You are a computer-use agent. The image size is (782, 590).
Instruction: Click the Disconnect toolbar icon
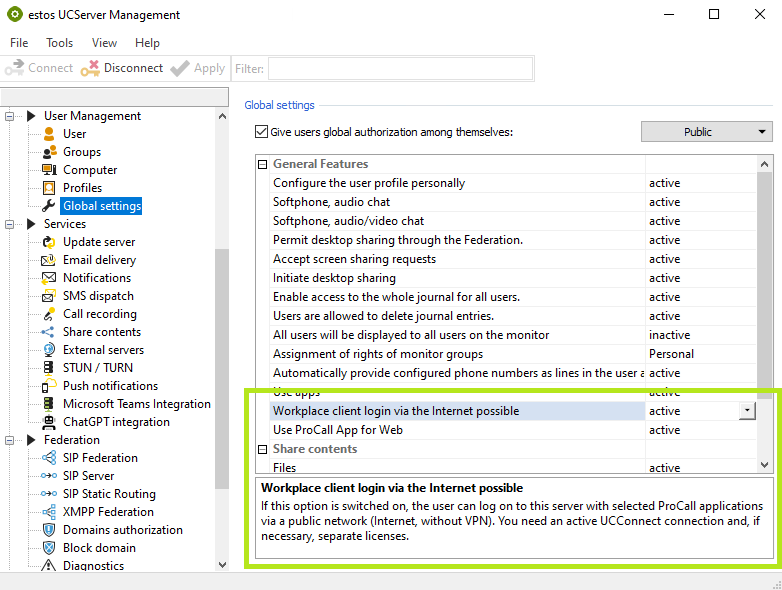point(90,68)
